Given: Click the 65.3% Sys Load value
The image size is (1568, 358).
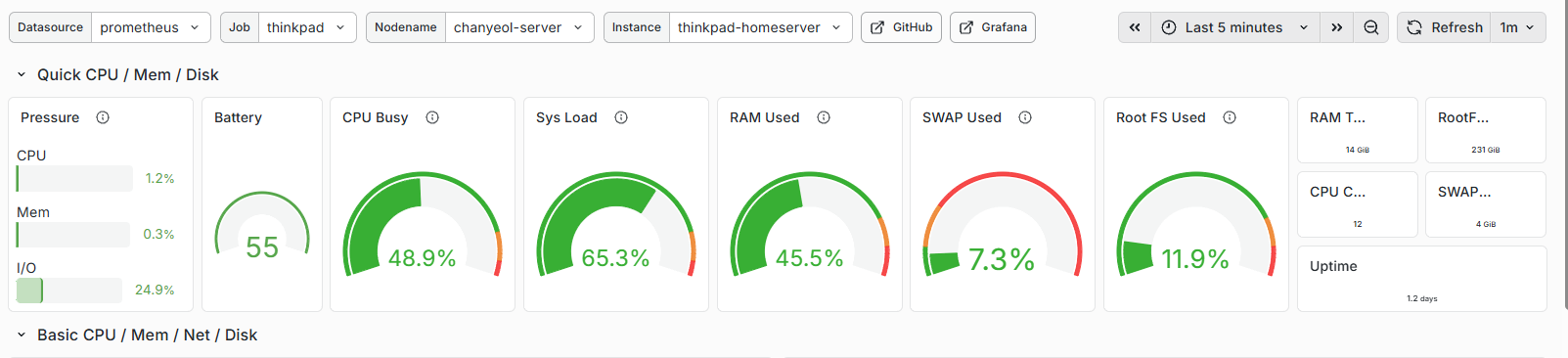Looking at the screenshot, I should tap(615, 258).
